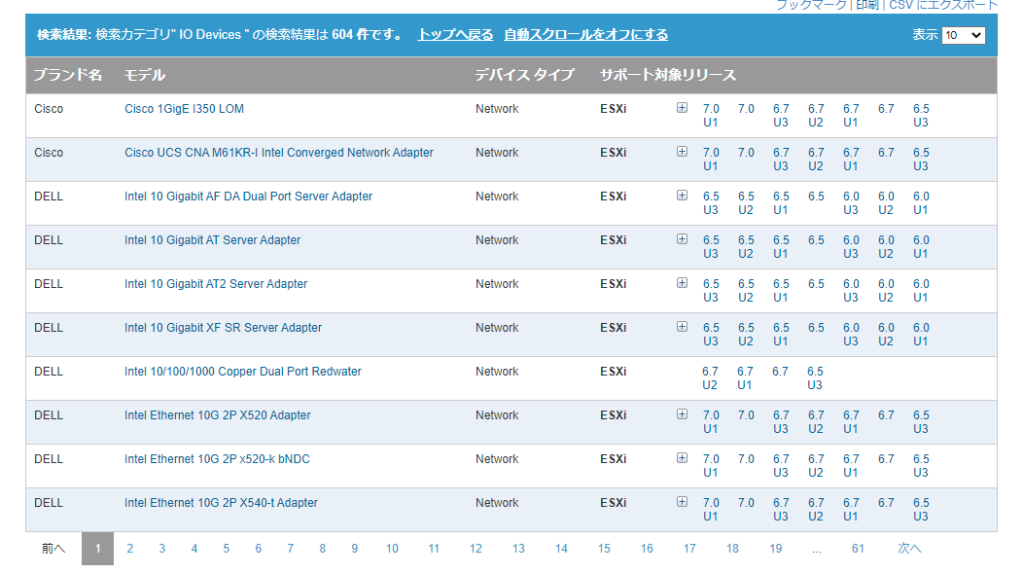Go to results page 10

click(392, 549)
